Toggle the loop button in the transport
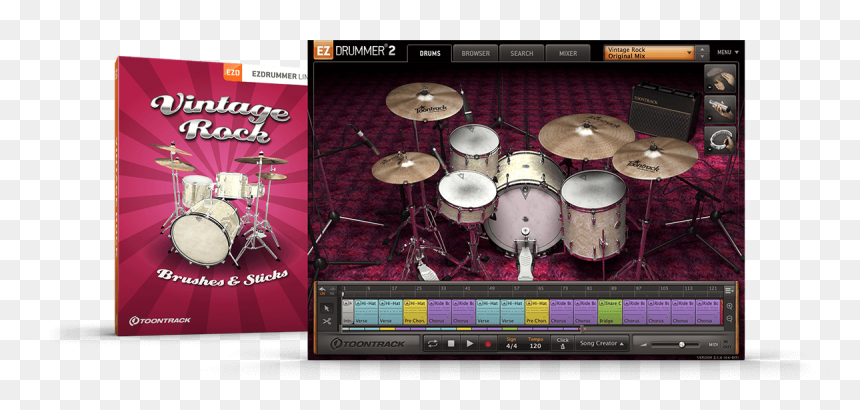This screenshot has width=860, height=410. pos(433,344)
